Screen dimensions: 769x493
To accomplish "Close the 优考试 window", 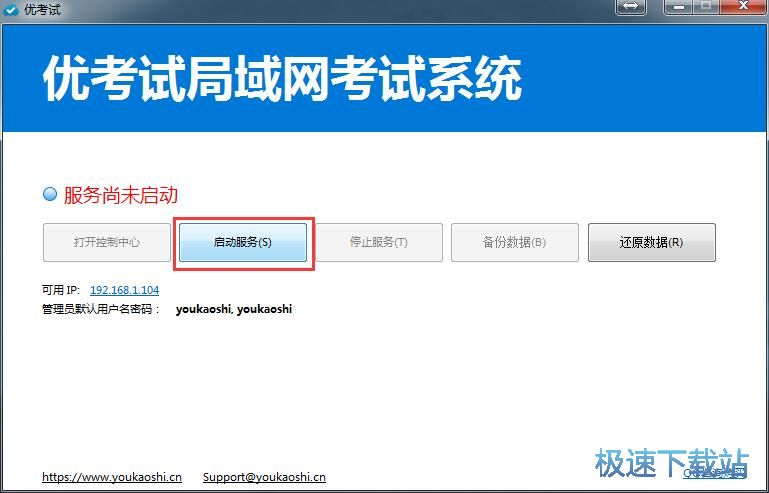I will coord(743,7).
